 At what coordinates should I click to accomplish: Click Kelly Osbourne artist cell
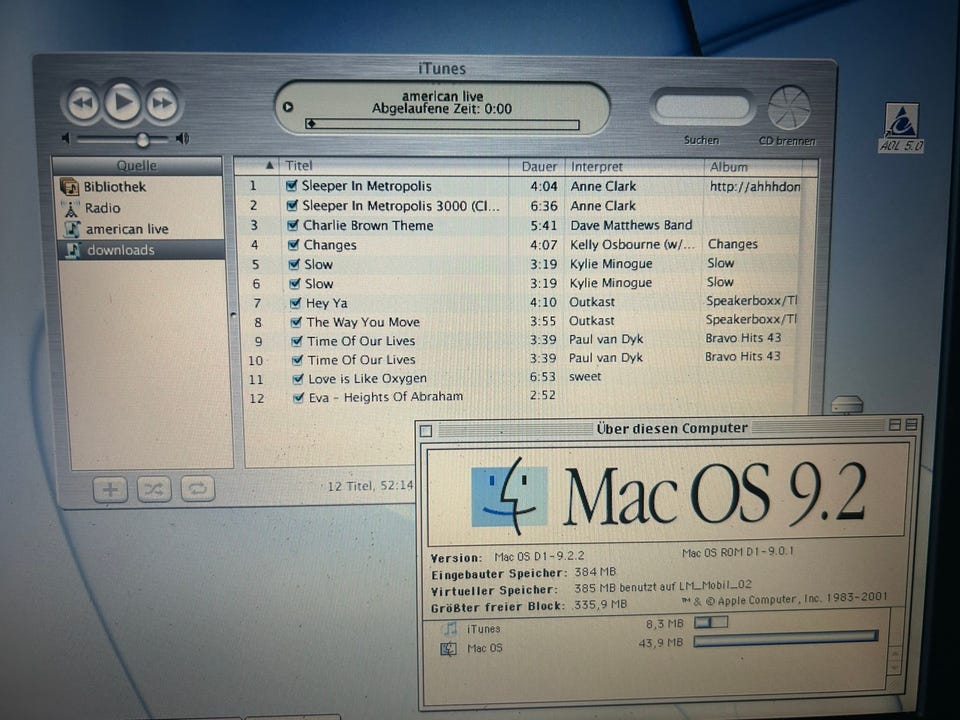632,245
